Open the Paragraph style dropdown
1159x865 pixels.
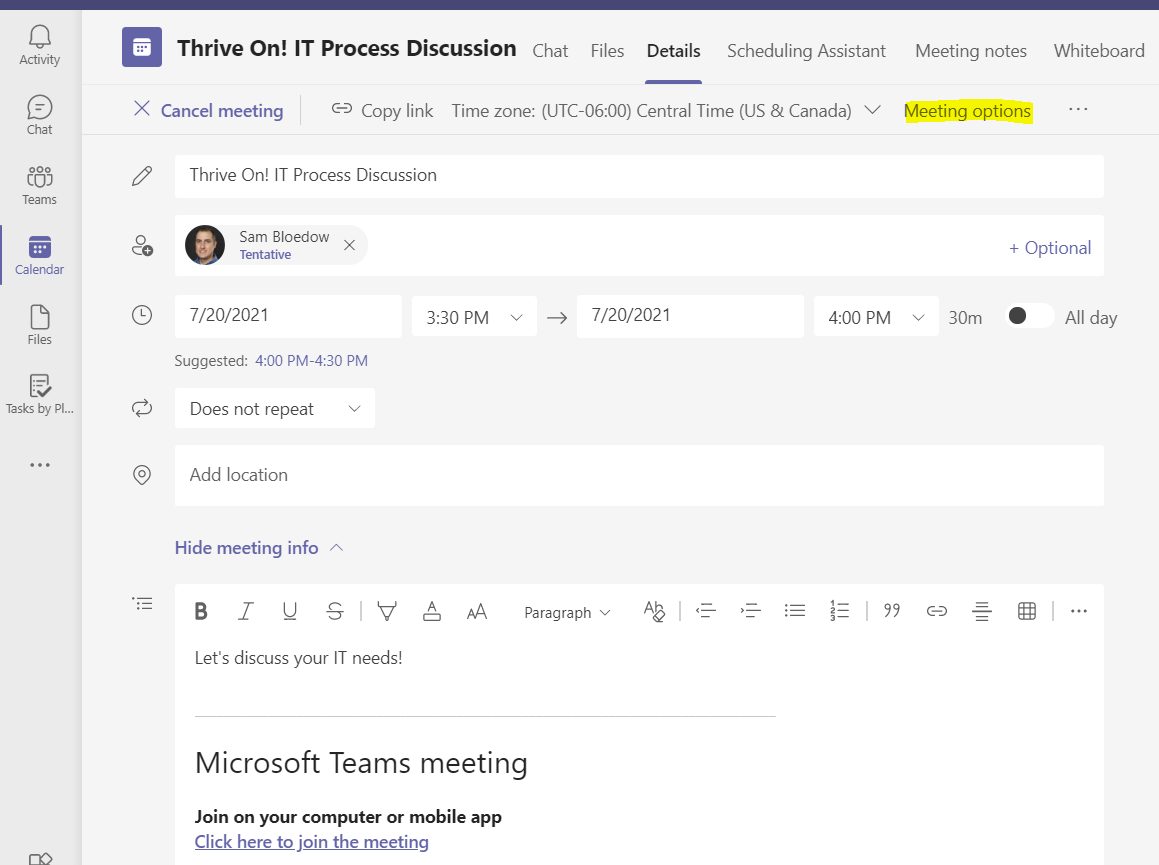tap(567, 612)
